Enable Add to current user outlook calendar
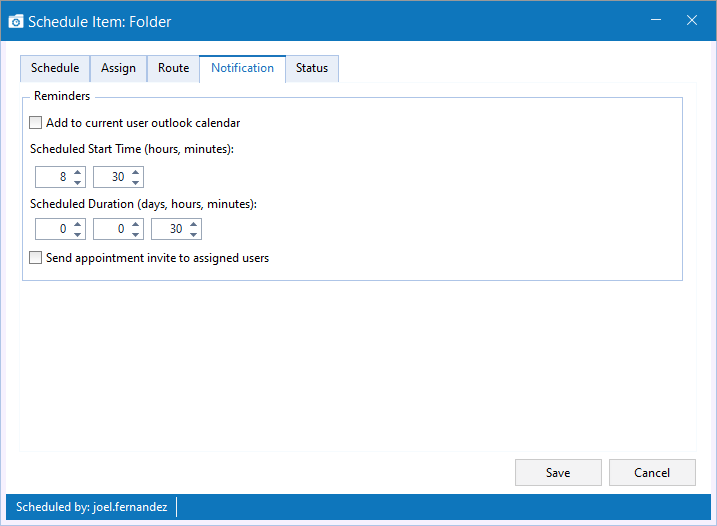Image resolution: width=717 pixels, height=526 pixels. tap(36, 123)
